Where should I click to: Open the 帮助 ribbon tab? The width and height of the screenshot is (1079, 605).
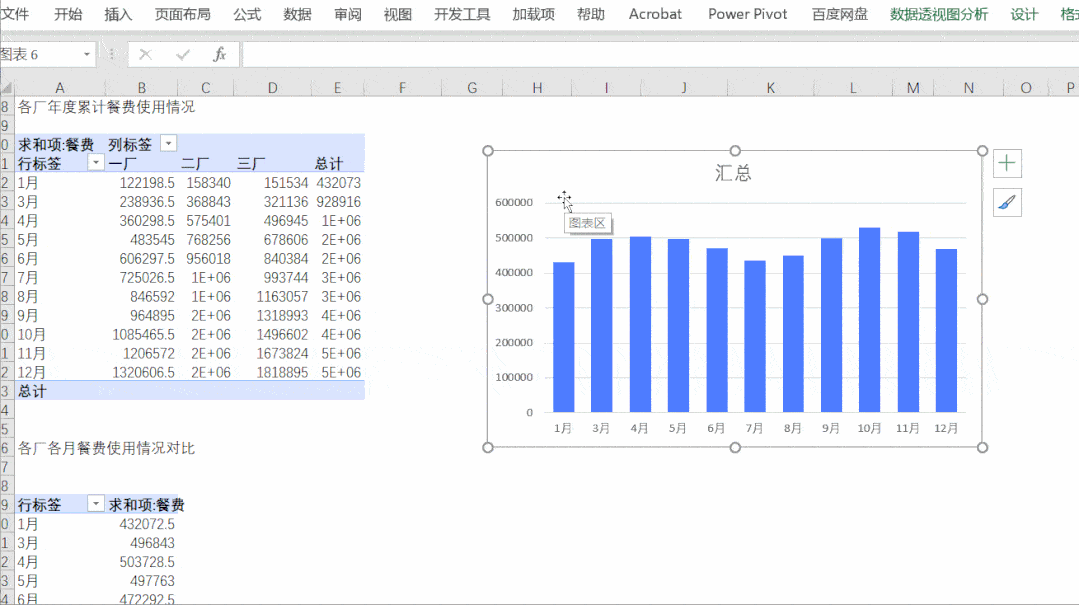590,14
